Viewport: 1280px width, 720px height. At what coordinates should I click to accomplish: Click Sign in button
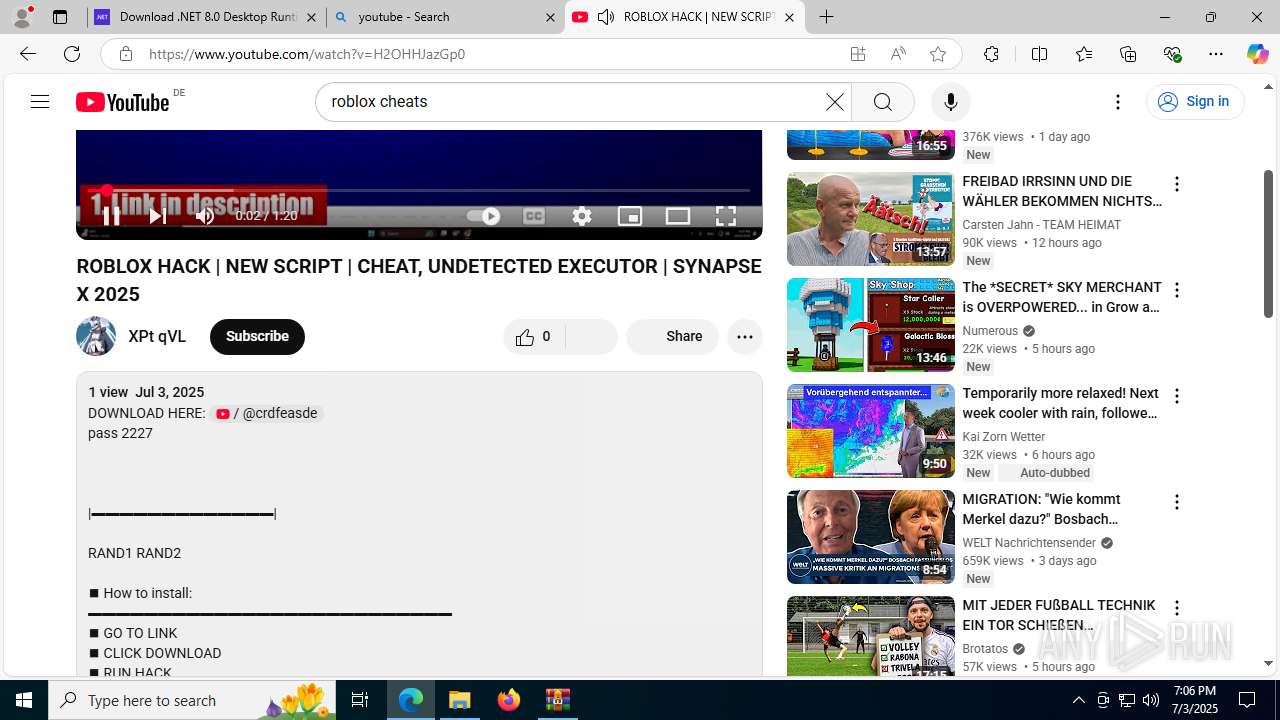coord(1195,101)
